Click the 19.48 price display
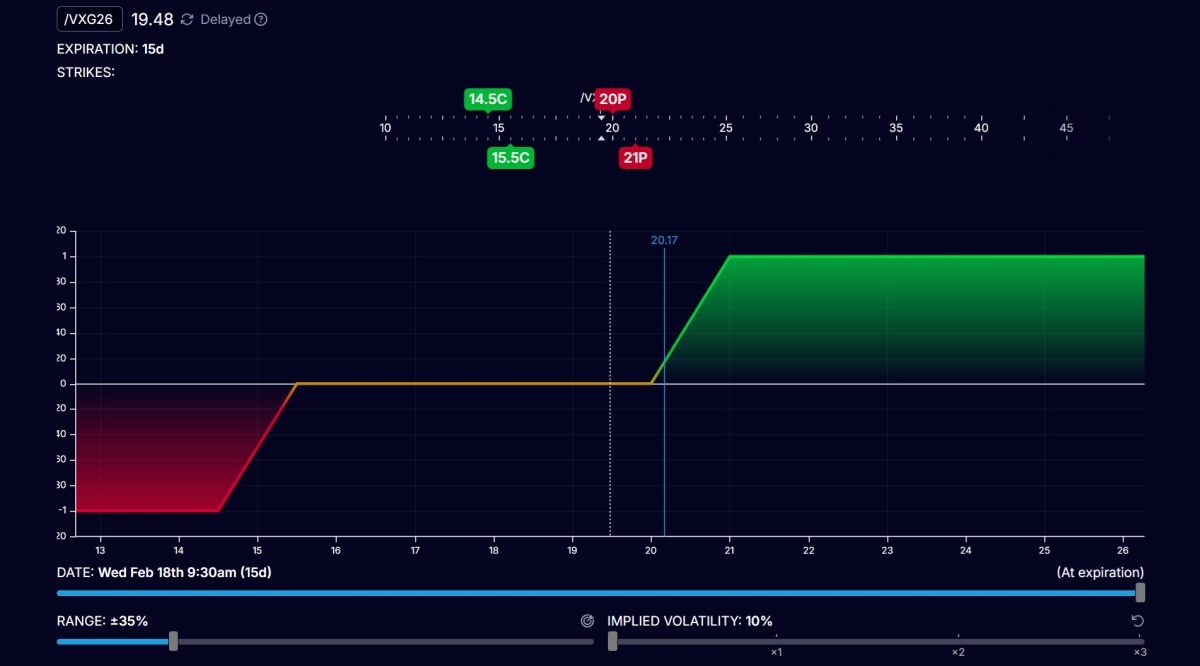 pyautogui.click(x=152, y=19)
